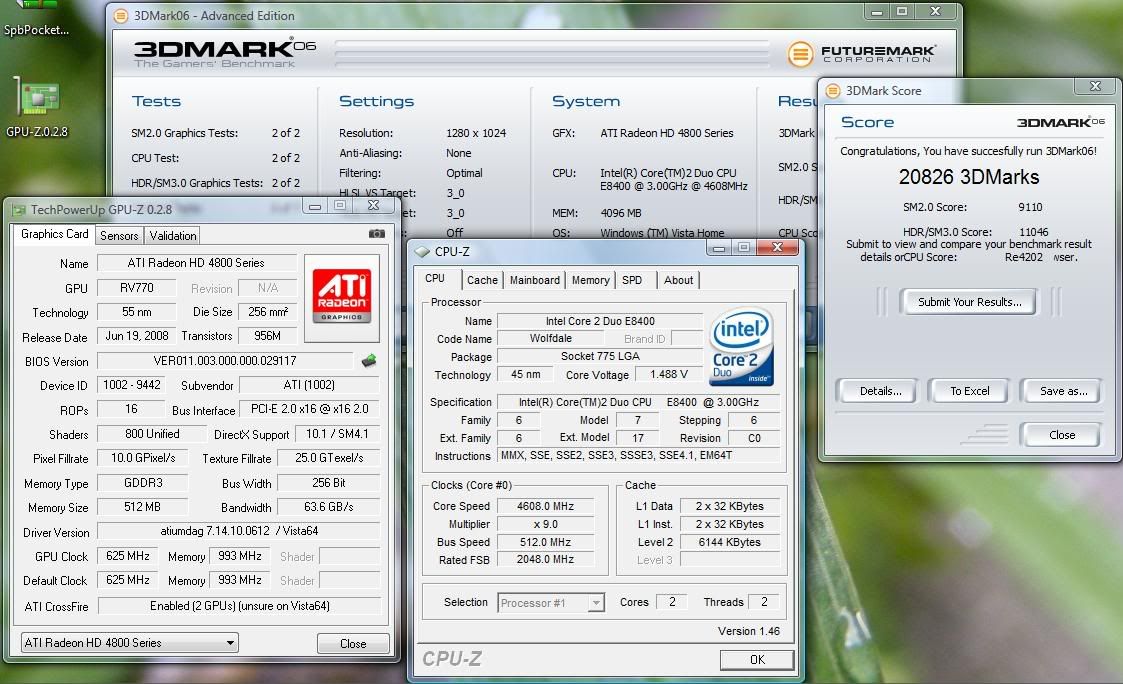Screen dimensions: 1123x684
Task: Click the ATI CrossFire status field
Action: point(239,606)
